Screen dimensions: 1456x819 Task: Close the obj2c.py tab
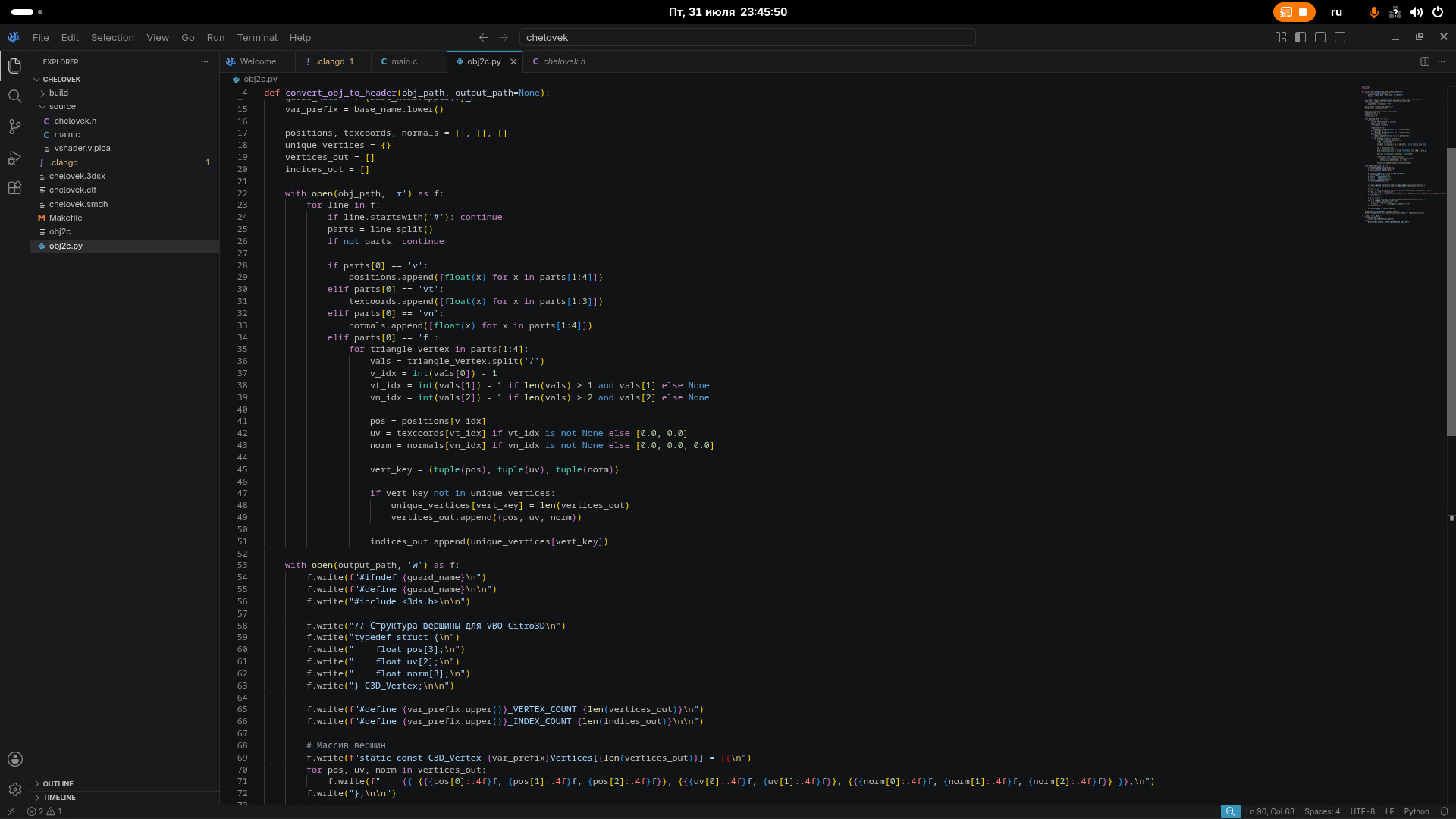[x=513, y=62]
